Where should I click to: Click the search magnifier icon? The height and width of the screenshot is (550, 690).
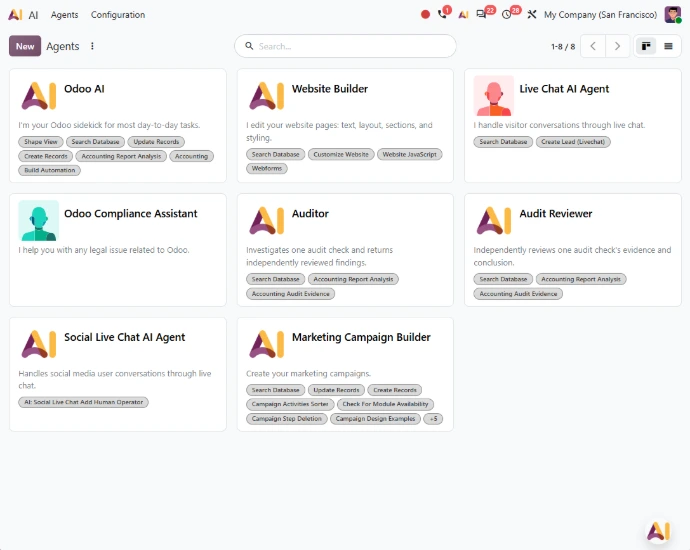(249, 46)
